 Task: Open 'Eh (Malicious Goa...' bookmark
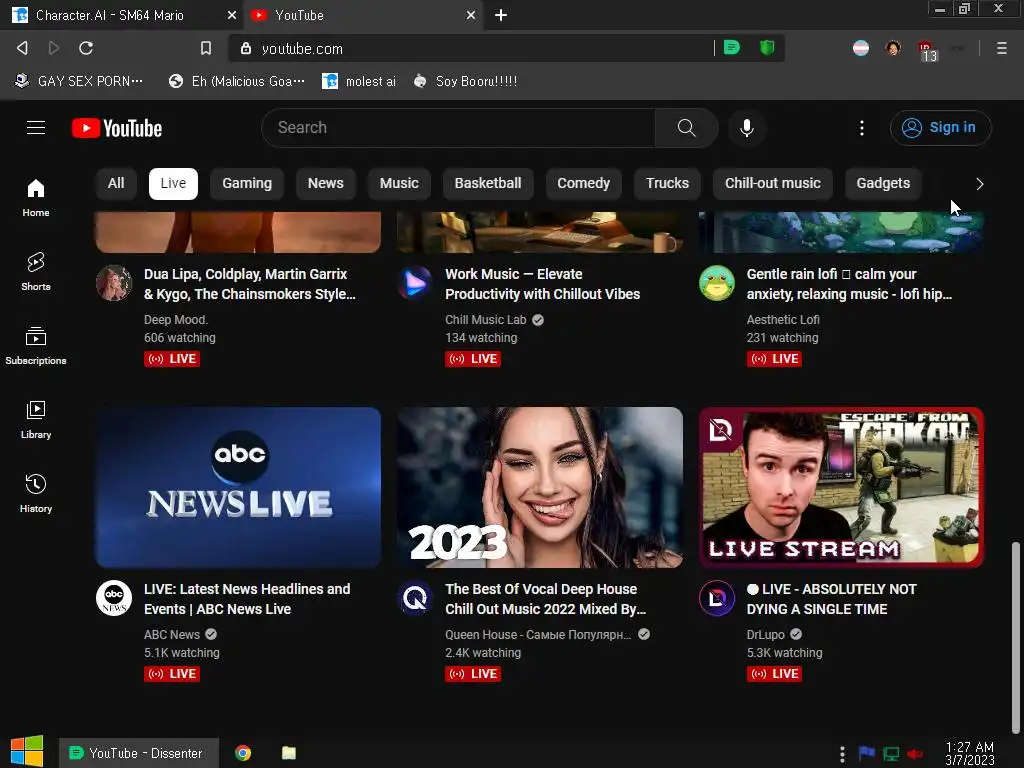(x=236, y=81)
